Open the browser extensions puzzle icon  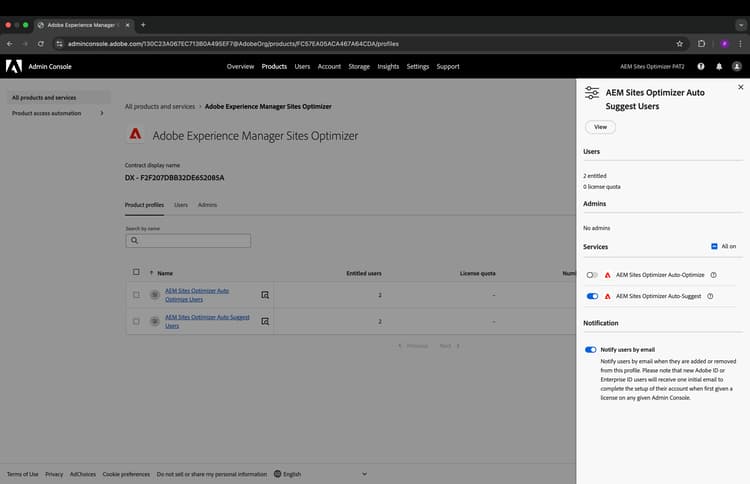coord(701,44)
